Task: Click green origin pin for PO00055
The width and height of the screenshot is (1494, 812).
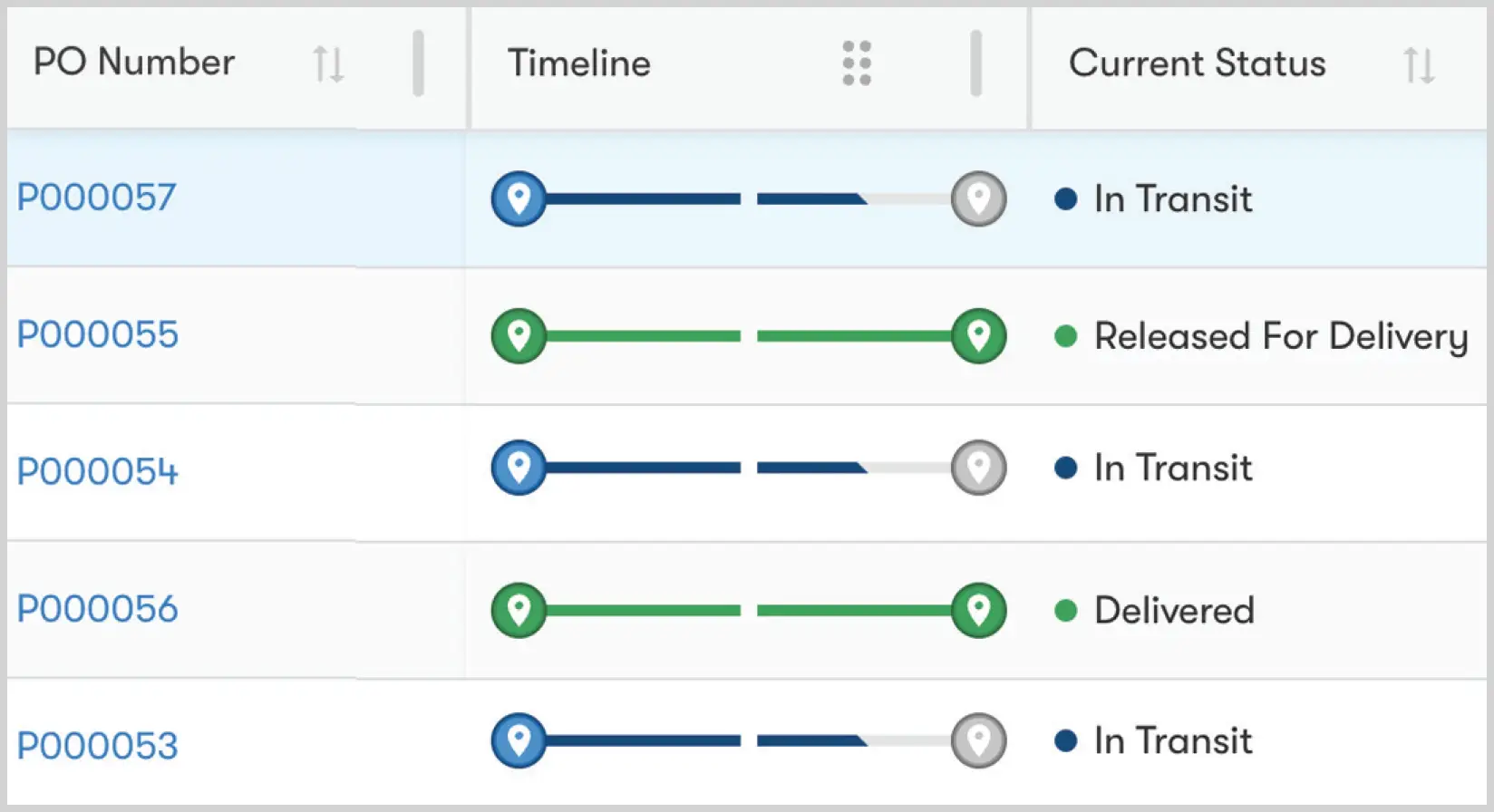Action: (519, 336)
